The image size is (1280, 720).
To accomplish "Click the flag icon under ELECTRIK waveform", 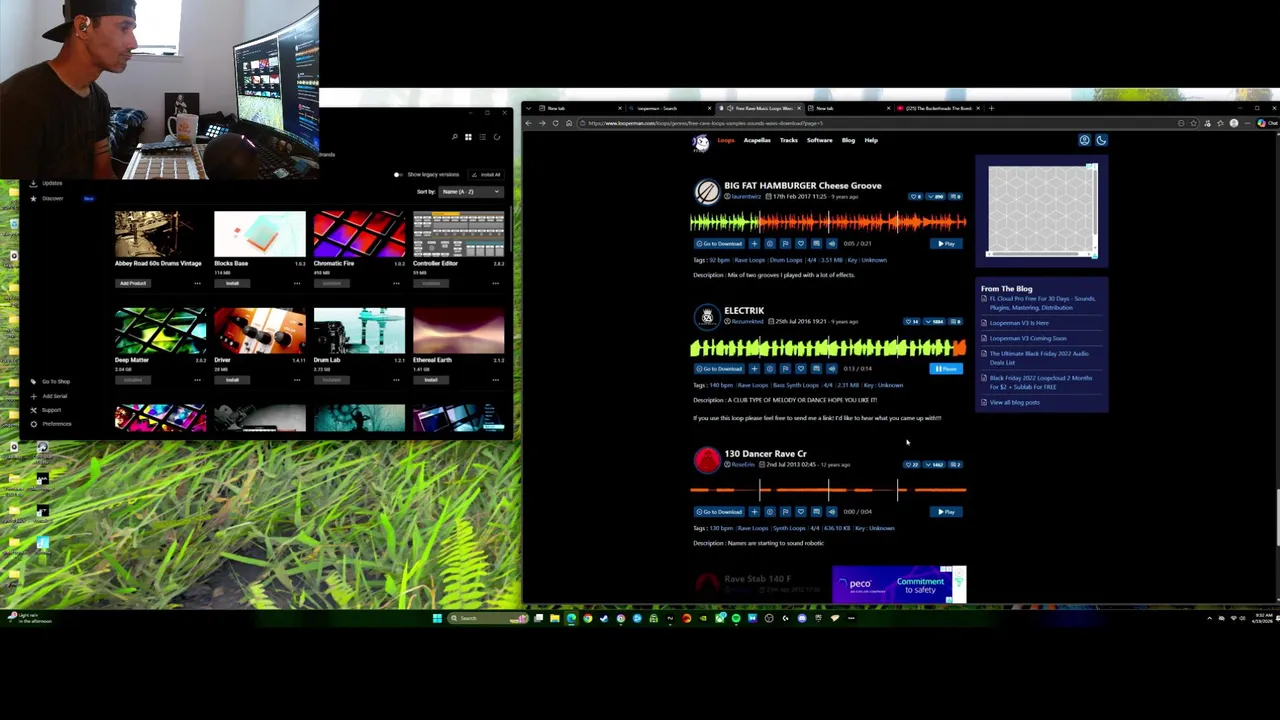I will (785, 368).
